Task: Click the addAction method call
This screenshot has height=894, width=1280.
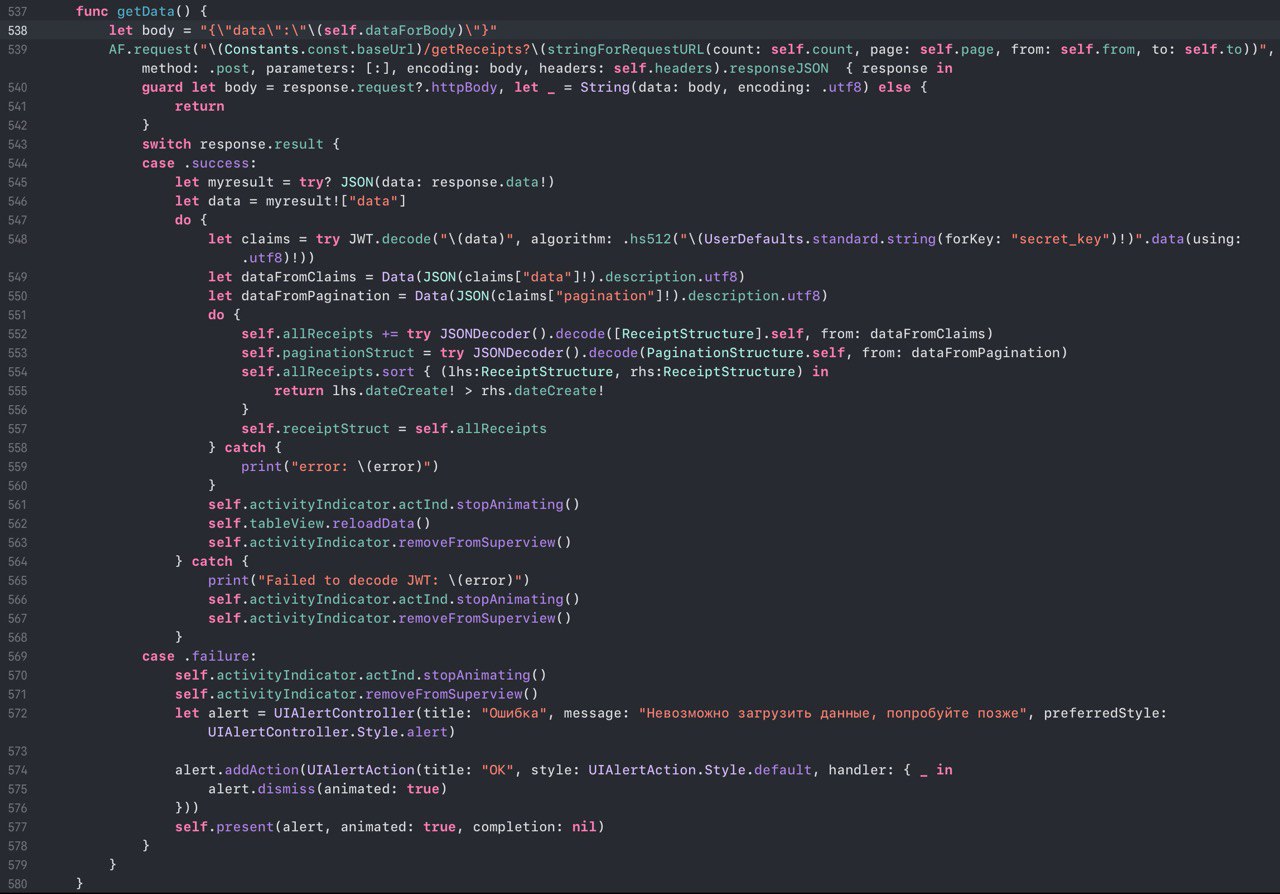Action: 261,770
